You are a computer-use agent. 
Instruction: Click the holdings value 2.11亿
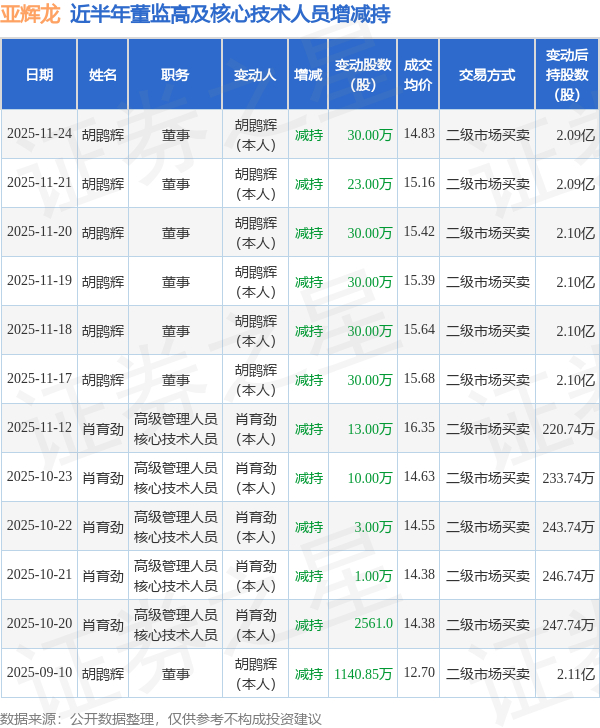[x=576, y=674]
